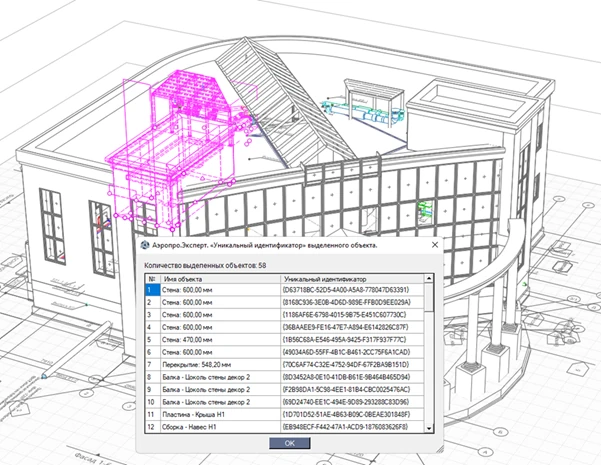Sort by the «№» column header
The width and height of the screenshot is (601, 465).
pyautogui.click(x=152, y=279)
